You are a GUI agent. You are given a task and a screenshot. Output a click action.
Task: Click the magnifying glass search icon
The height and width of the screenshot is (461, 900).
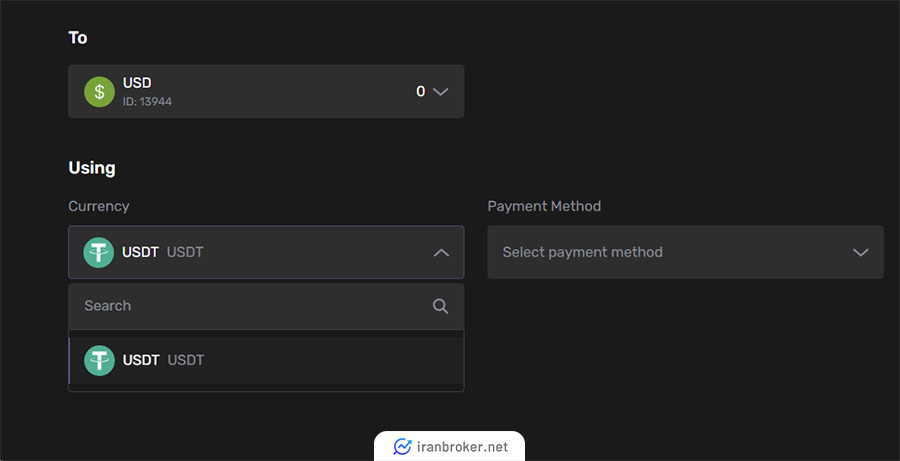(x=440, y=306)
